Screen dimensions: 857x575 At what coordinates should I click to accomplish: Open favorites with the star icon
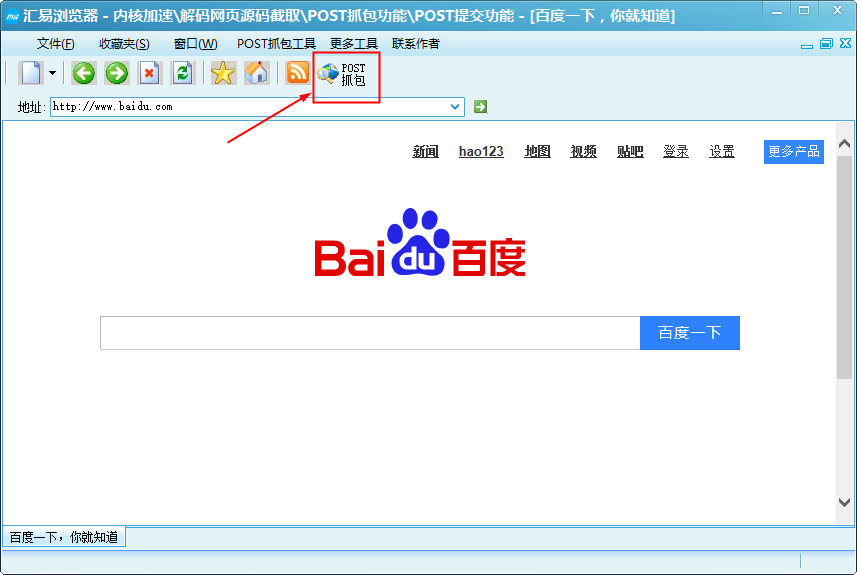223,73
